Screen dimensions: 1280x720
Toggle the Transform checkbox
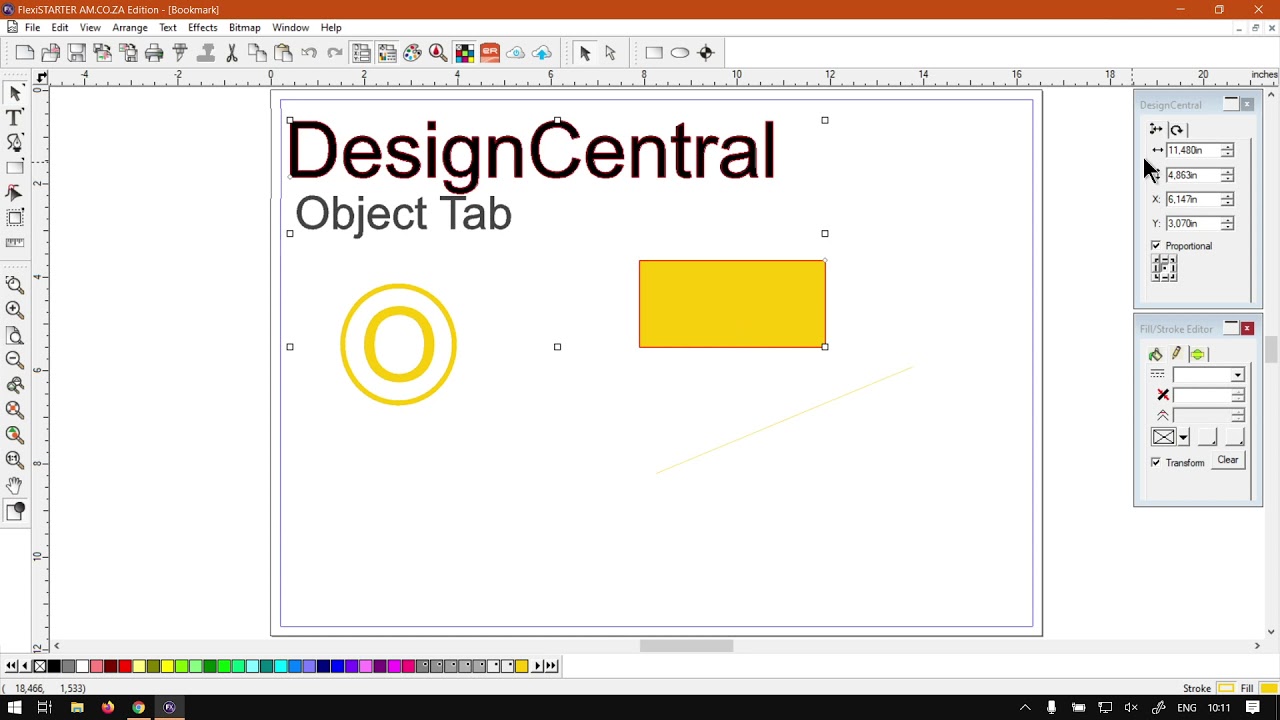click(1156, 463)
